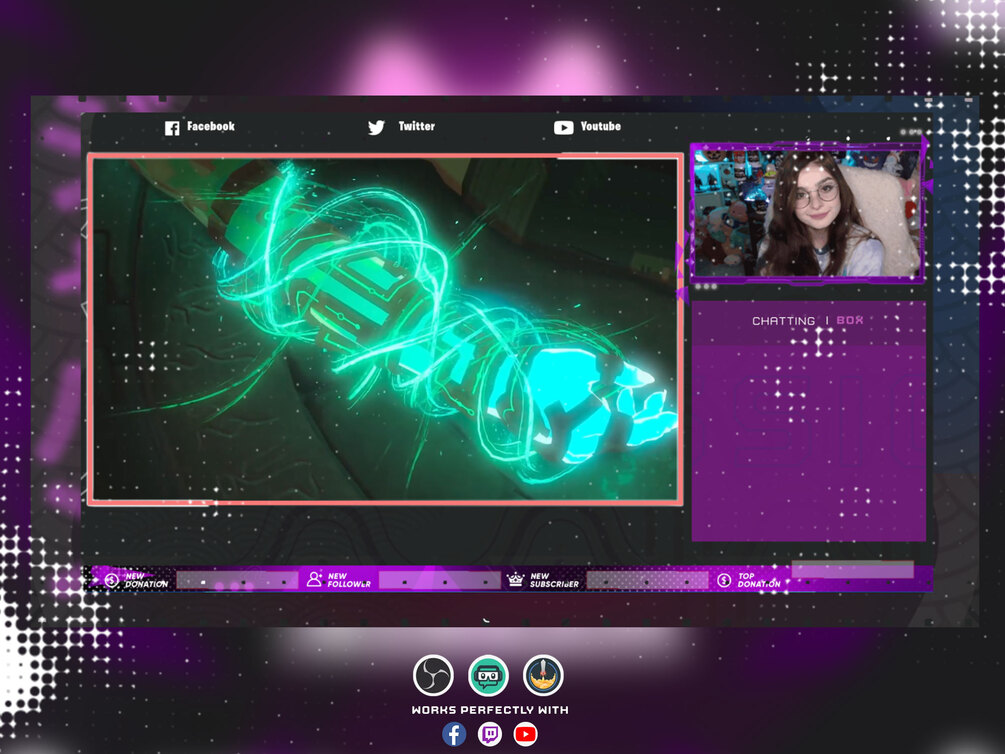Viewport: 1005px width, 754px height.
Task: Click the NEW FOLLOWER label
Action: [349, 580]
